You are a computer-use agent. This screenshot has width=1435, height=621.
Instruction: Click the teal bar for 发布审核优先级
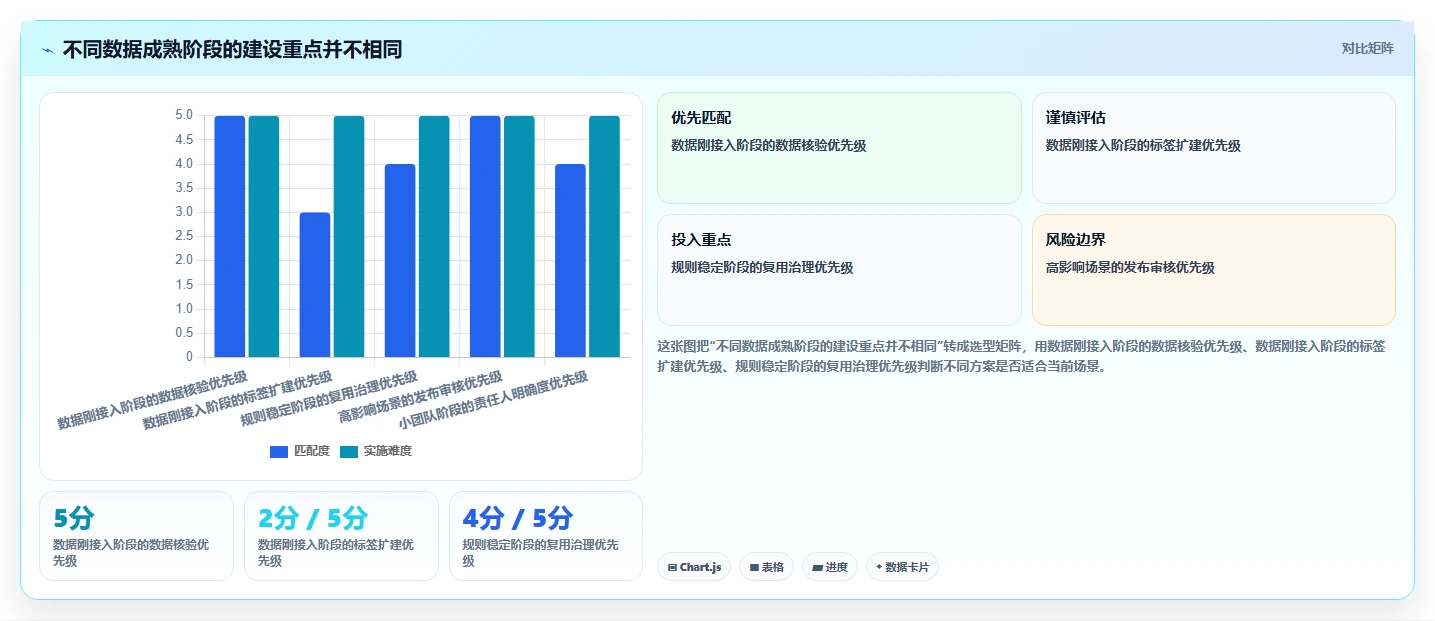click(x=519, y=236)
